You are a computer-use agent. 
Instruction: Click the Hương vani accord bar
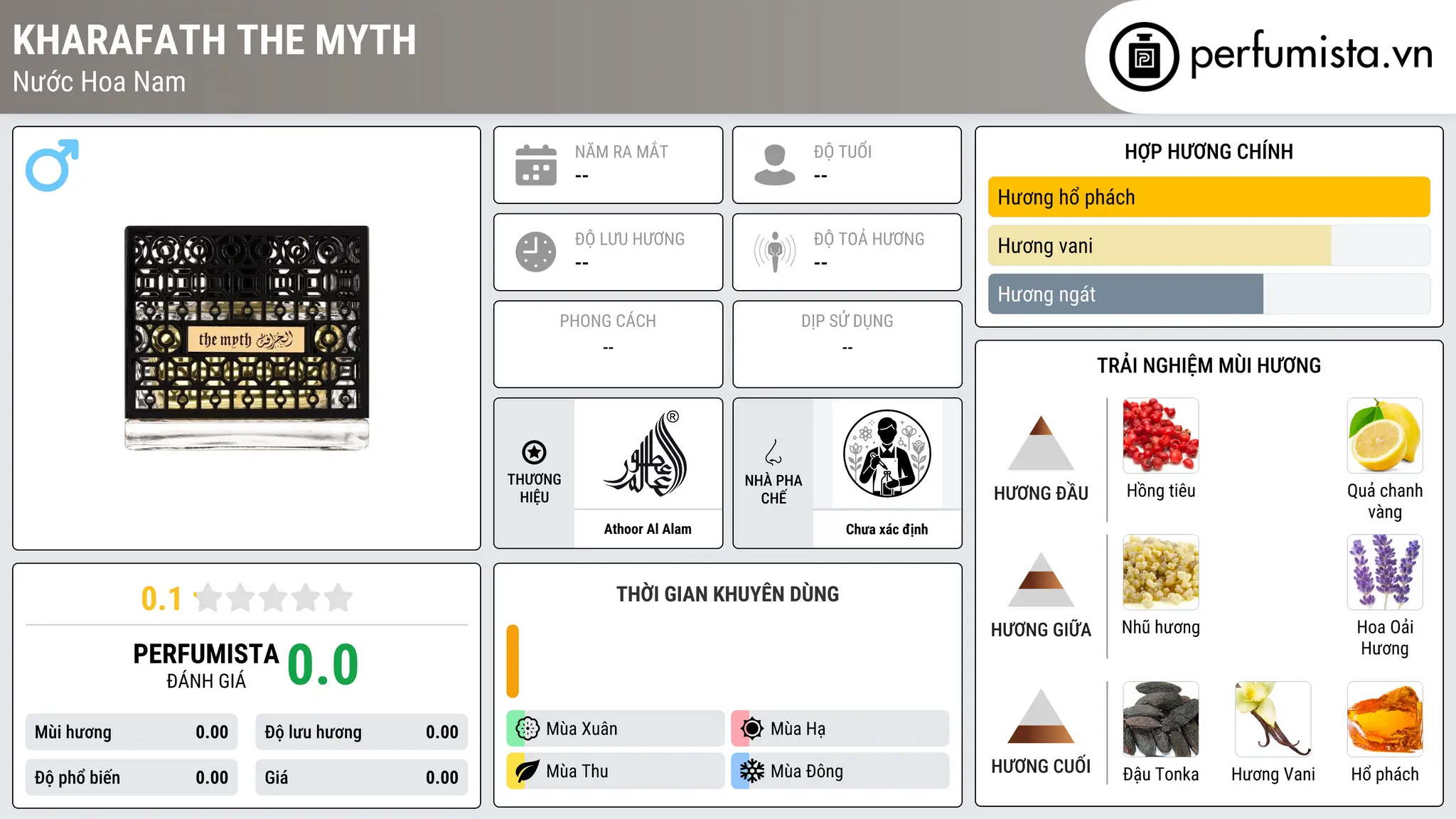point(1209,245)
